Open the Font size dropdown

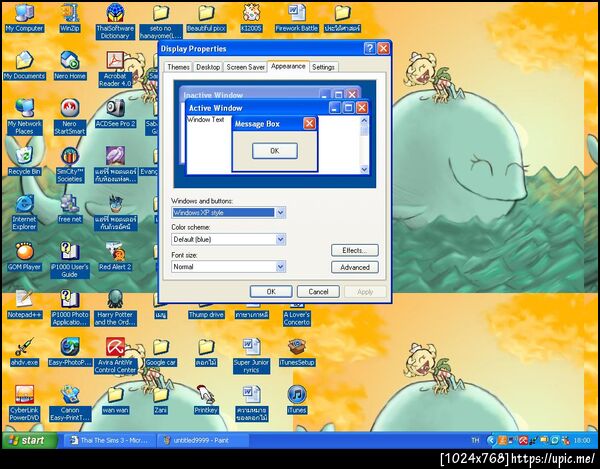[x=280, y=267]
